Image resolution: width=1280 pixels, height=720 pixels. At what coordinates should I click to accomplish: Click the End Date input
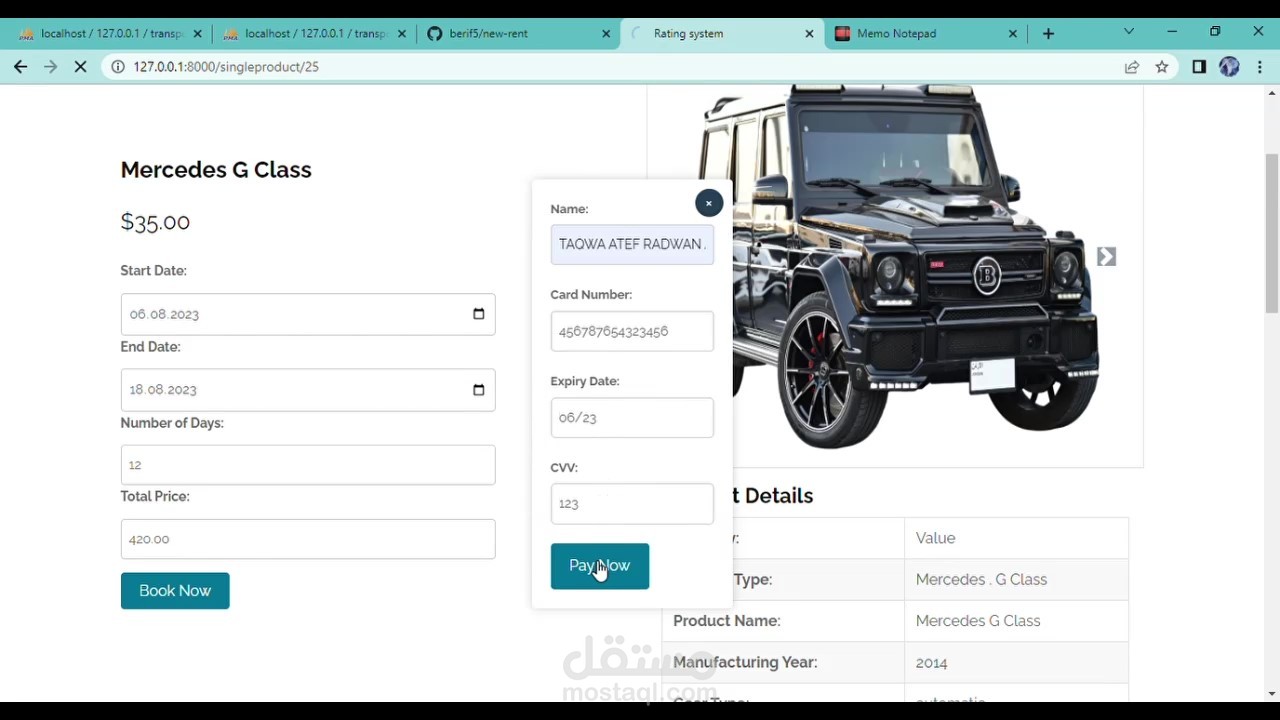pos(308,390)
